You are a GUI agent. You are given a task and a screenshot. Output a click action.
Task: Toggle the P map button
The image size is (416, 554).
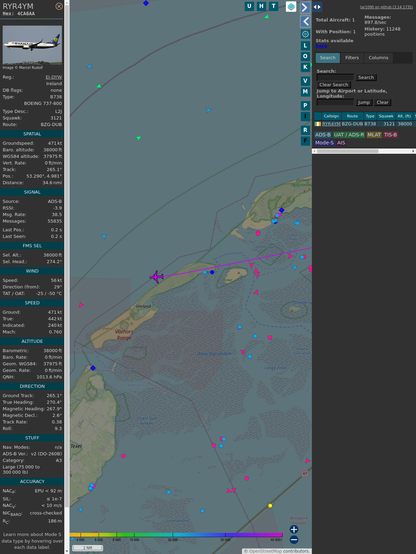click(305, 105)
